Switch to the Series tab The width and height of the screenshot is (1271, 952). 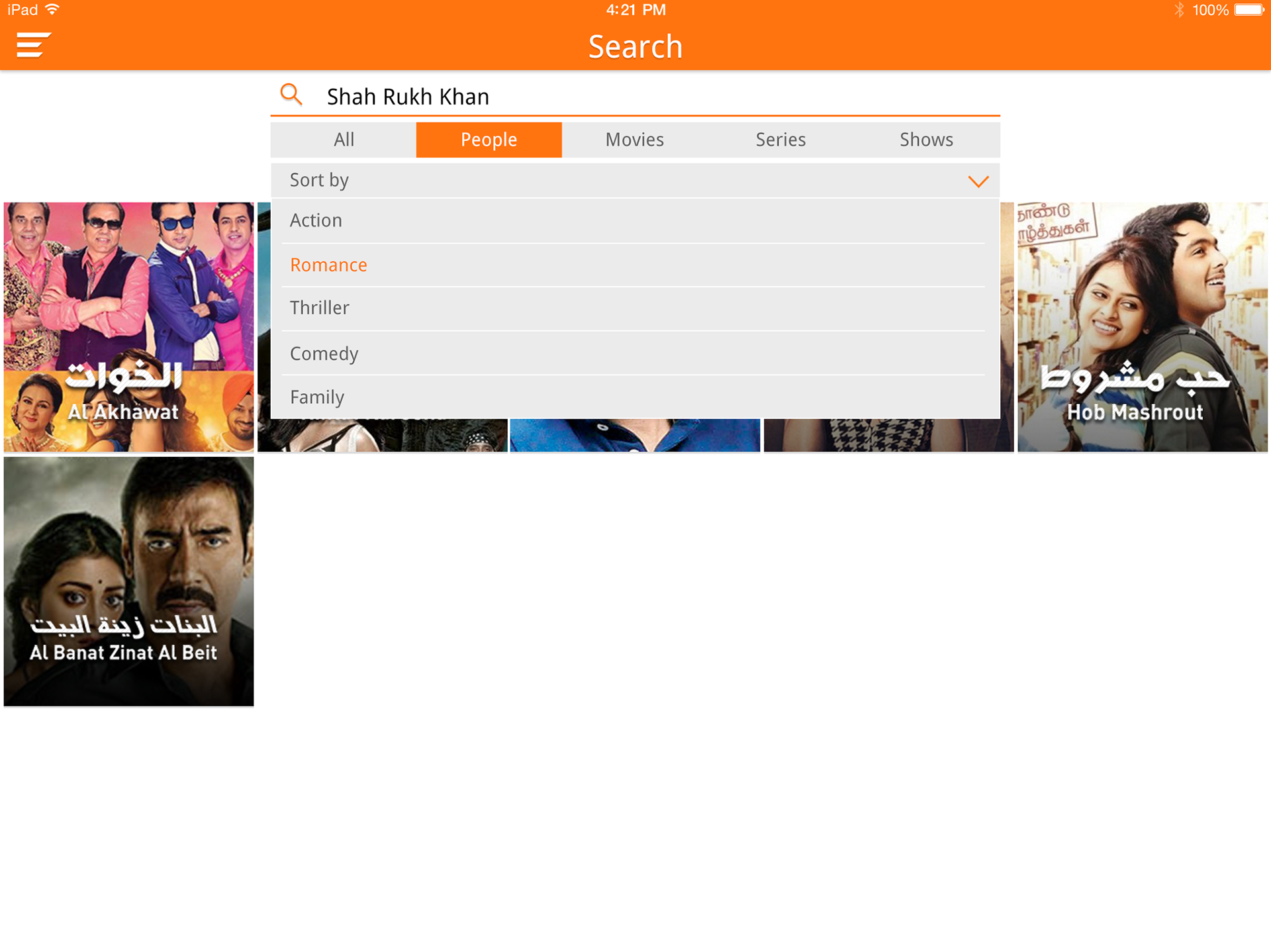click(x=780, y=140)
